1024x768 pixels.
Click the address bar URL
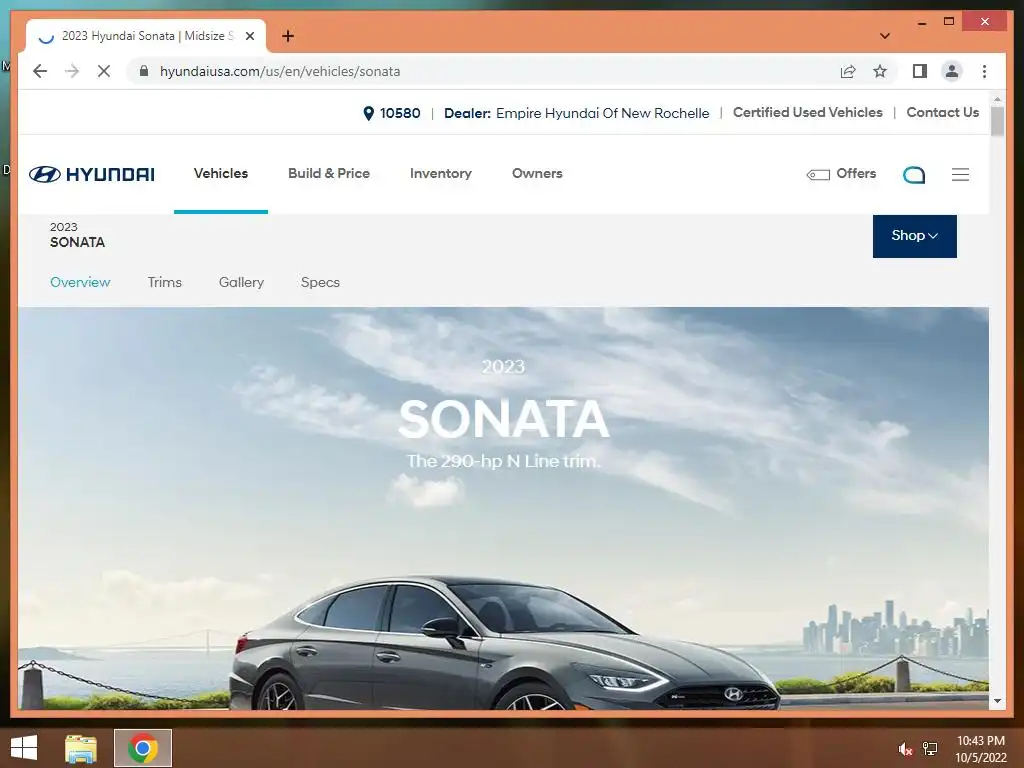click(280, 71)
